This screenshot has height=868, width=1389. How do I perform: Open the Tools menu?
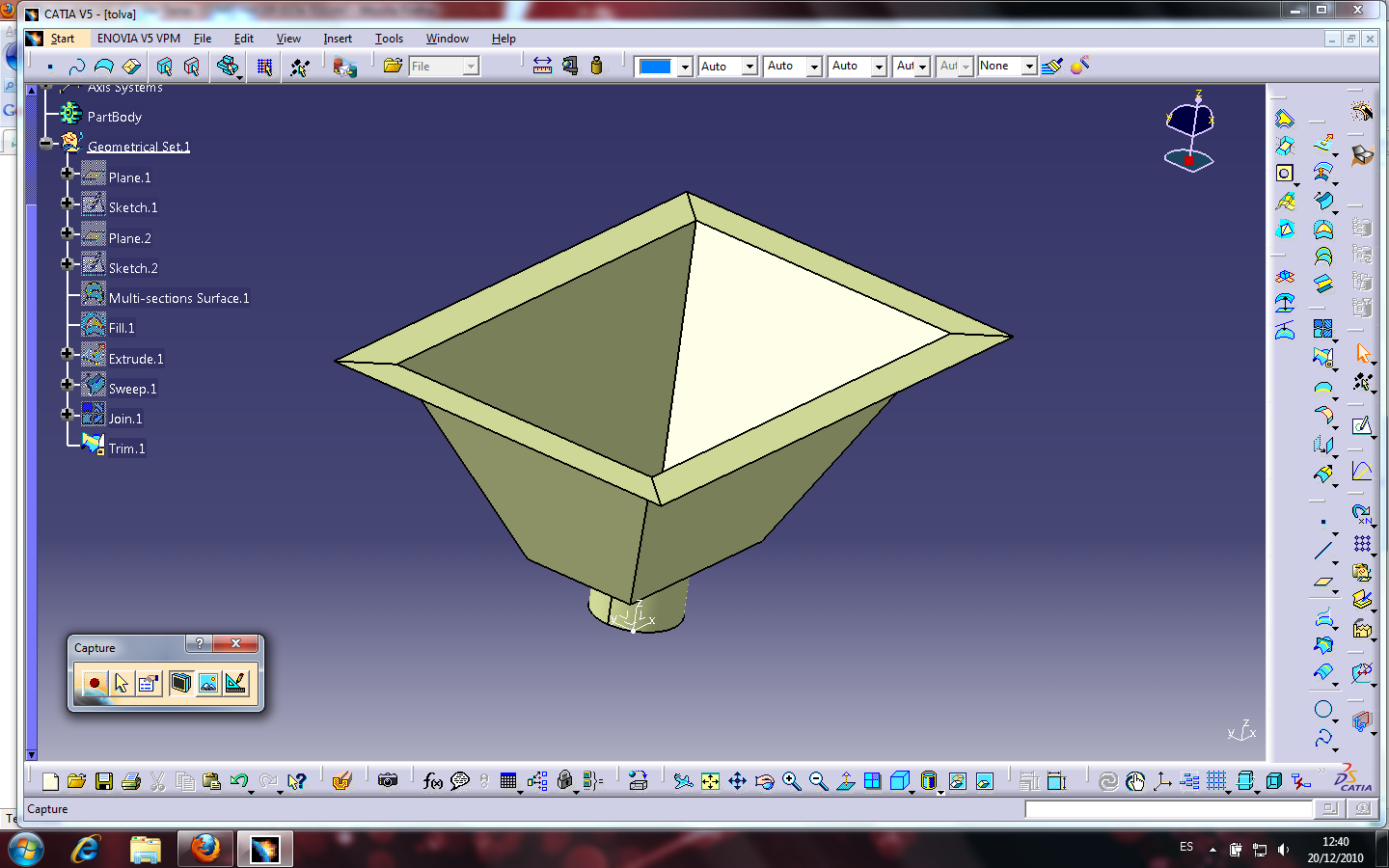pyautogui.click(x=389, y=39)
